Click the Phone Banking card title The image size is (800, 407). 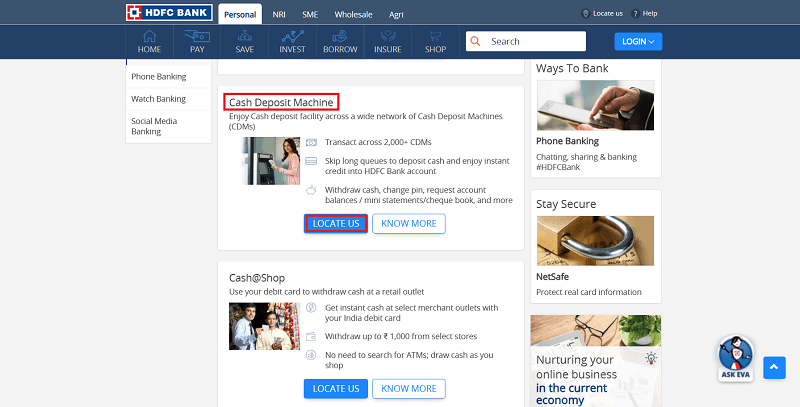[x=567, y=141]
